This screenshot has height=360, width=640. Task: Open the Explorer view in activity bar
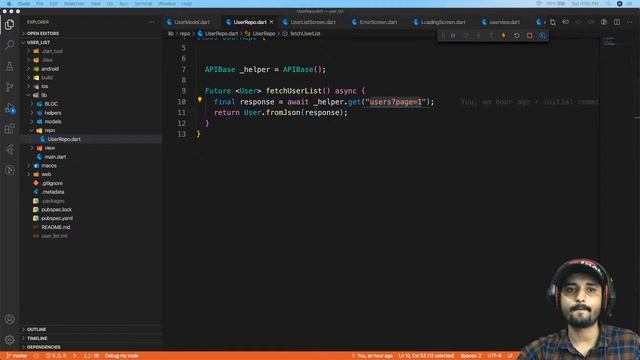(9, 24)
